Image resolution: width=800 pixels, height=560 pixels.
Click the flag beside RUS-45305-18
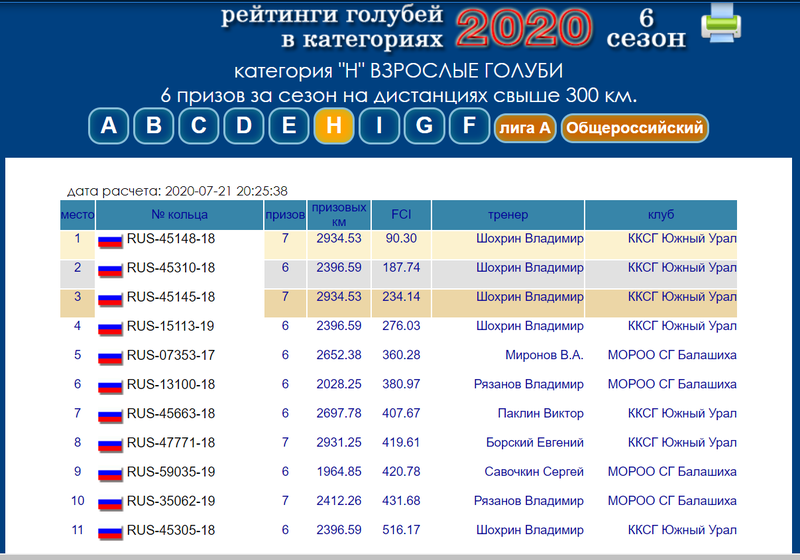click(110, 532)
